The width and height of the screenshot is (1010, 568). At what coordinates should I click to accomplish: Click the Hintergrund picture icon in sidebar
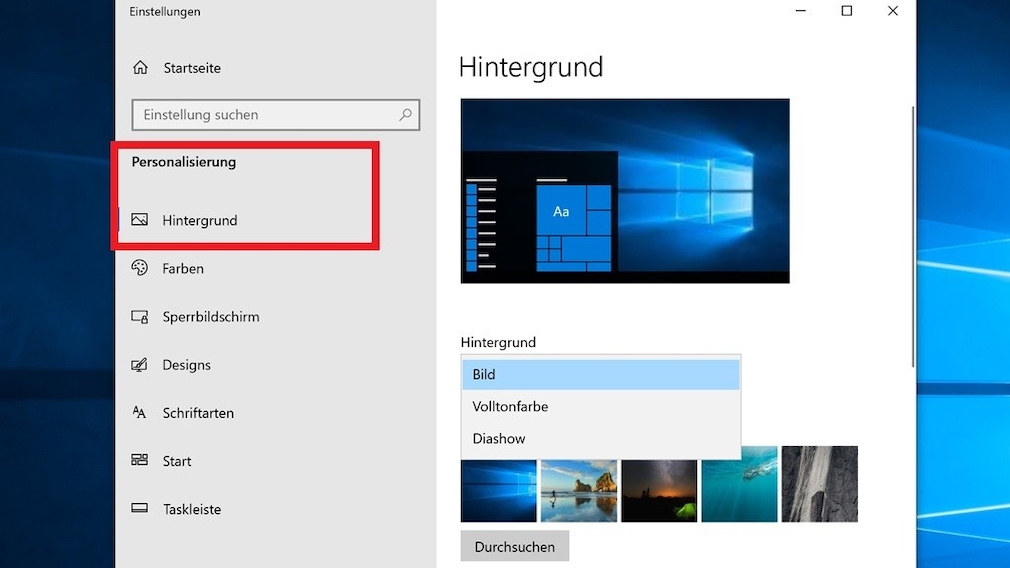[x=140, y=220]
